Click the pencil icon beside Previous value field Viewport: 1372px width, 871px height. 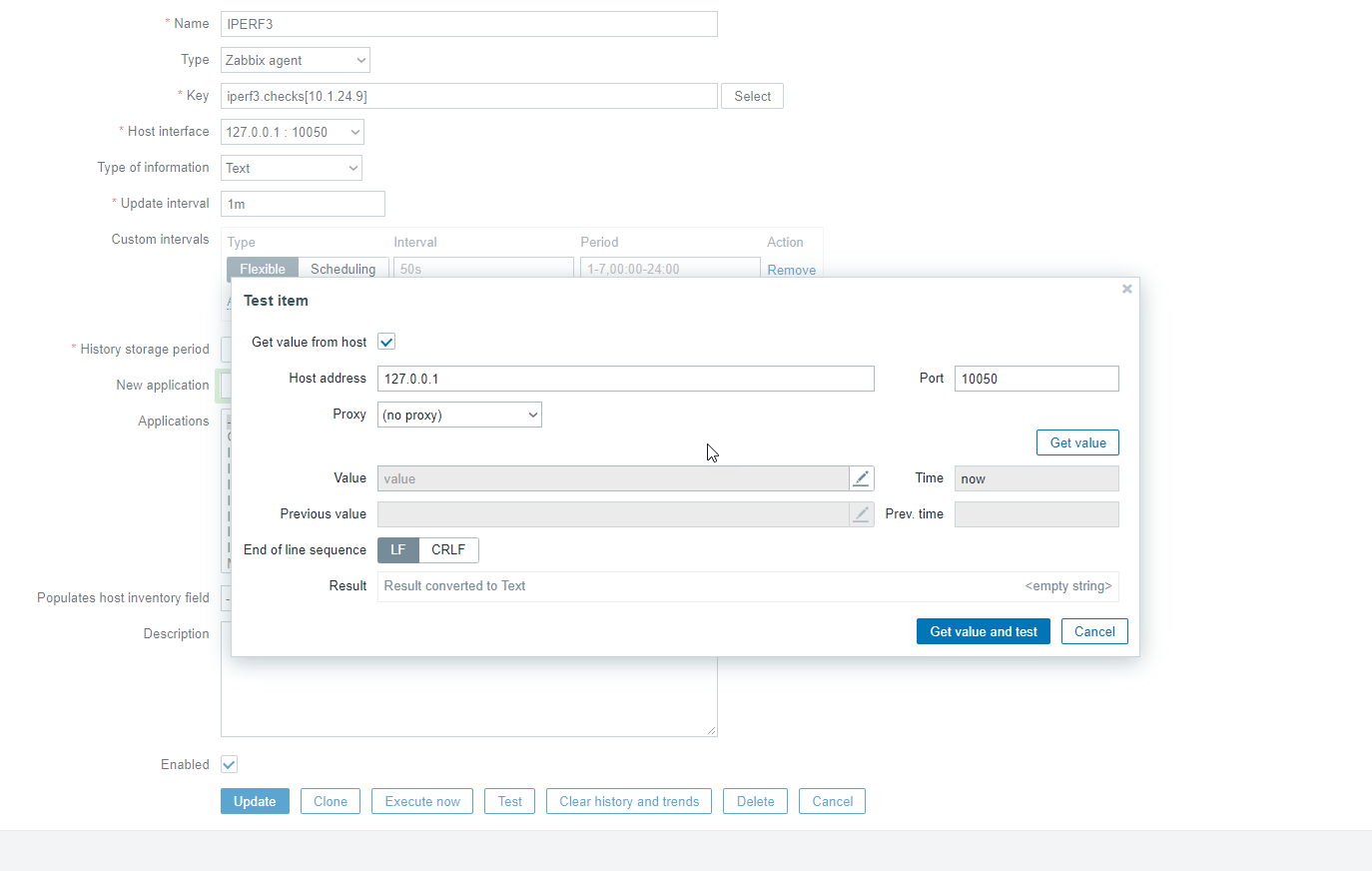[861, 514]
